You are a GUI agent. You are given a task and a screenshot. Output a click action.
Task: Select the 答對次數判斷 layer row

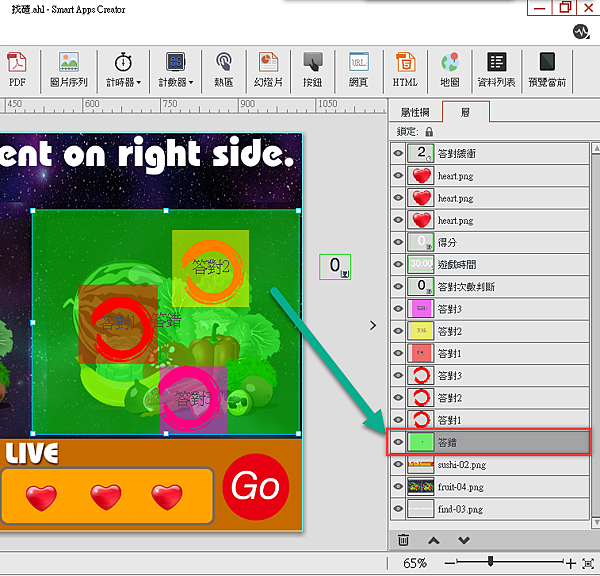(x=490, y=287)
